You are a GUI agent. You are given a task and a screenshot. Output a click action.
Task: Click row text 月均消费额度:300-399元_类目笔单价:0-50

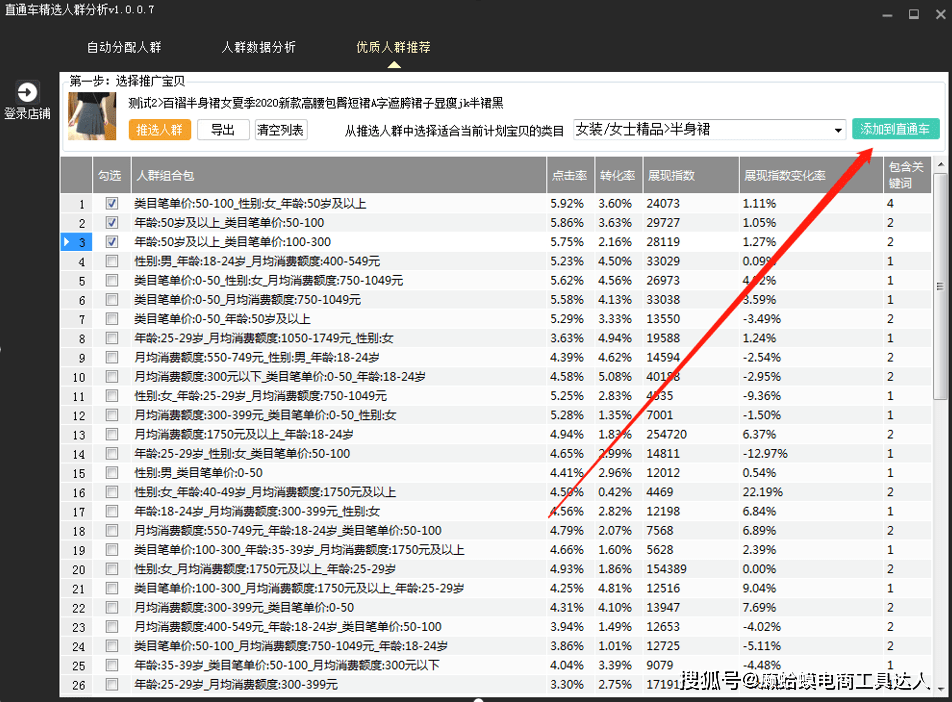(x=244, y=607)
